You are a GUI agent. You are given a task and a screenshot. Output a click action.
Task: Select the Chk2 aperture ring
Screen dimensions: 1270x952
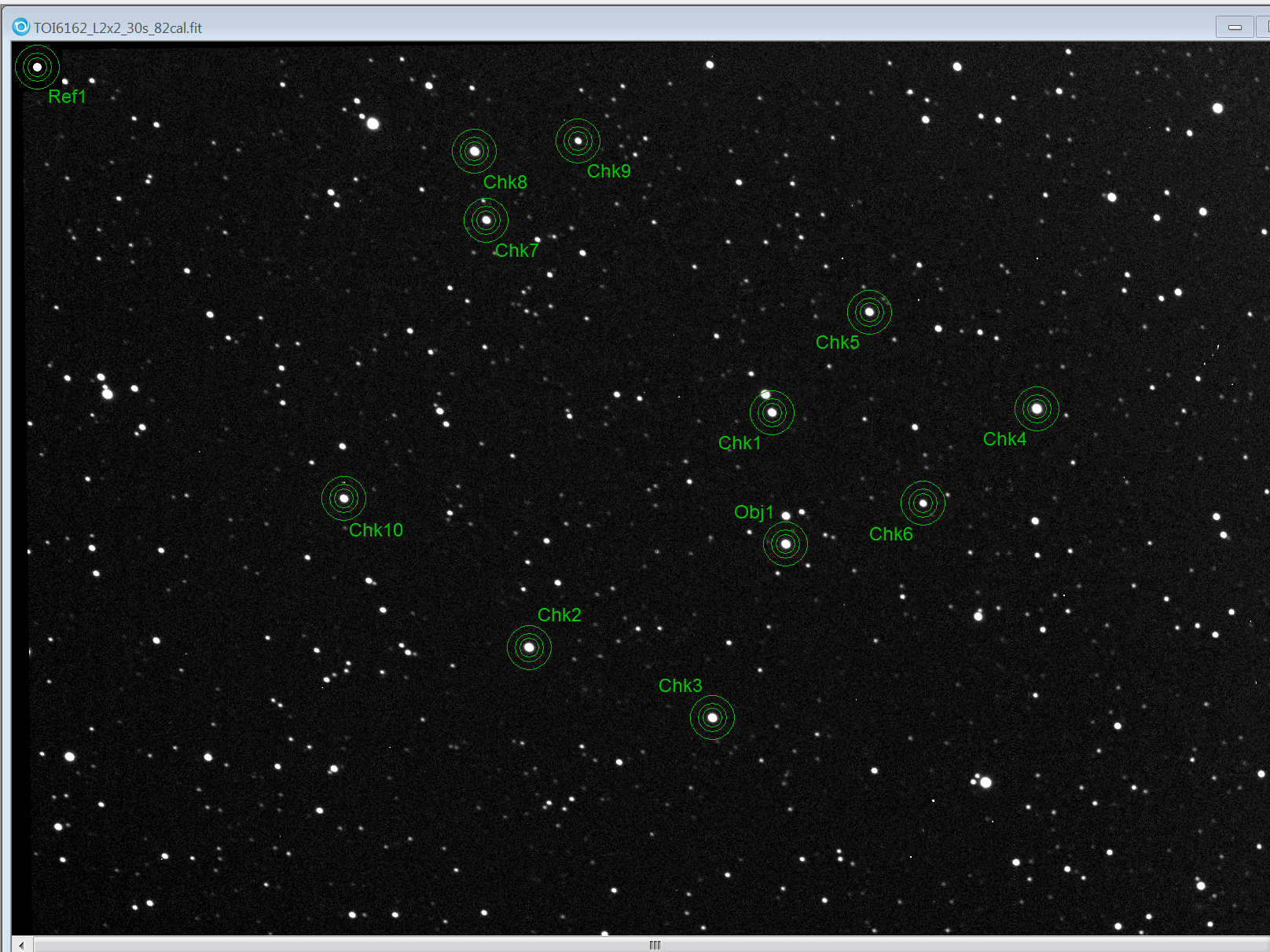click(529, 647)
